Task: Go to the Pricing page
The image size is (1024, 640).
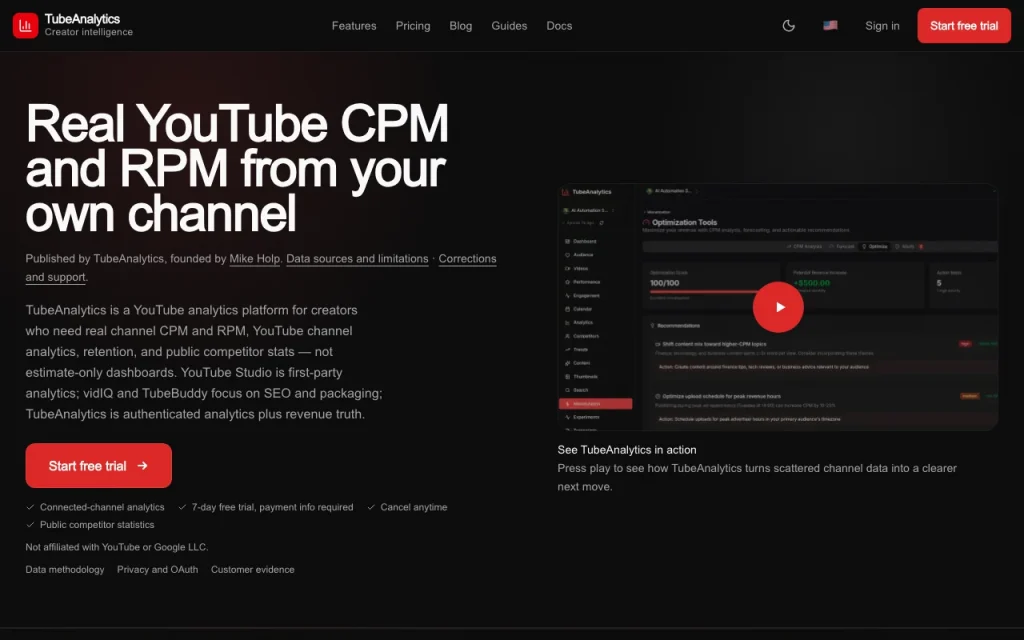Action: (413, 25)
